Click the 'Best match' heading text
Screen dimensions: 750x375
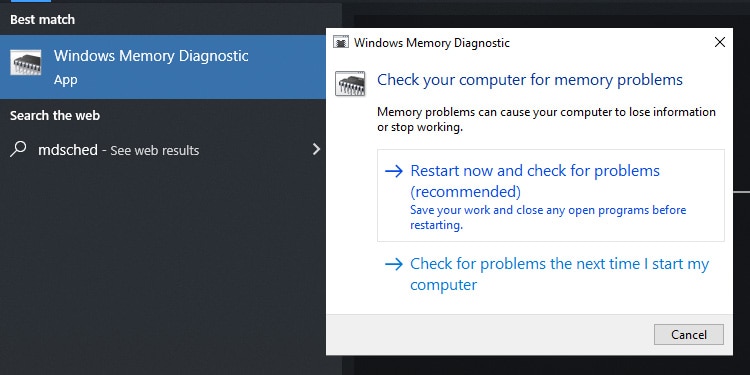(43, 20)
